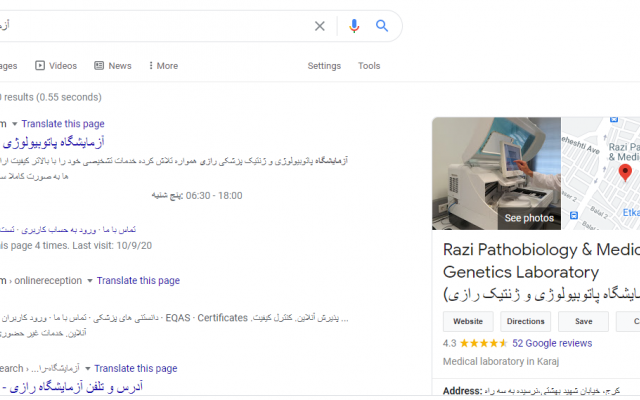Image resolution: width=640 pixels, height=400 pixels.
Task: Start voice search with the microphone icon
Action: [354, 26]
